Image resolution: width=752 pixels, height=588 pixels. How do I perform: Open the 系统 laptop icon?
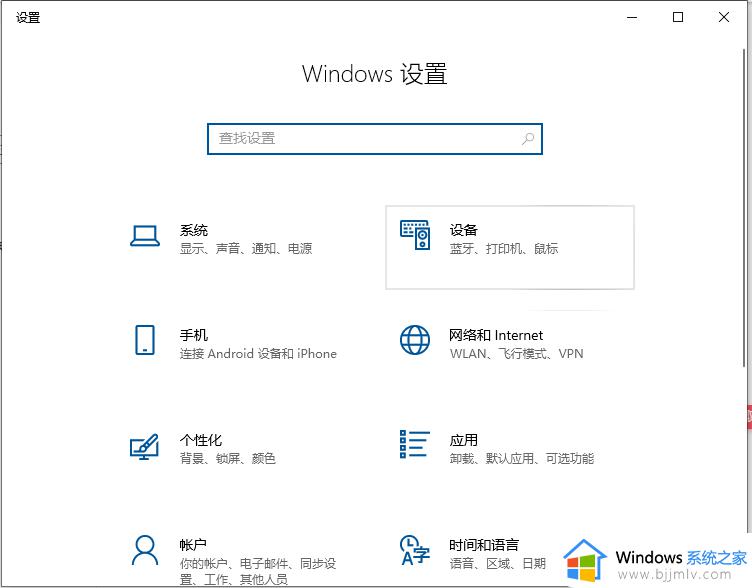(145, 236)
